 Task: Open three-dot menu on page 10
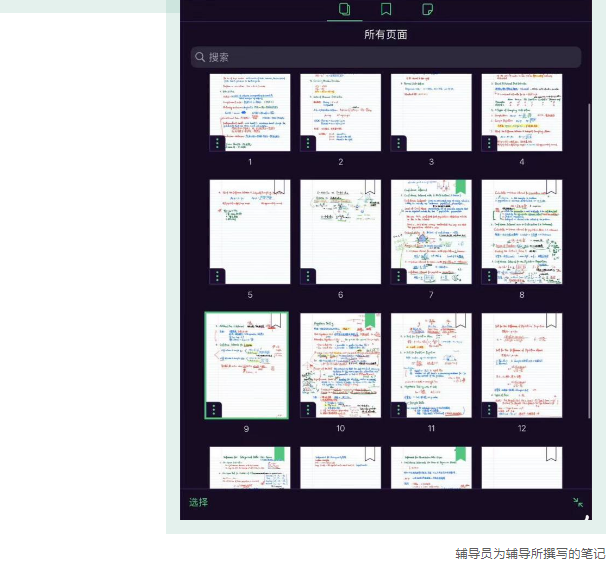308,409
